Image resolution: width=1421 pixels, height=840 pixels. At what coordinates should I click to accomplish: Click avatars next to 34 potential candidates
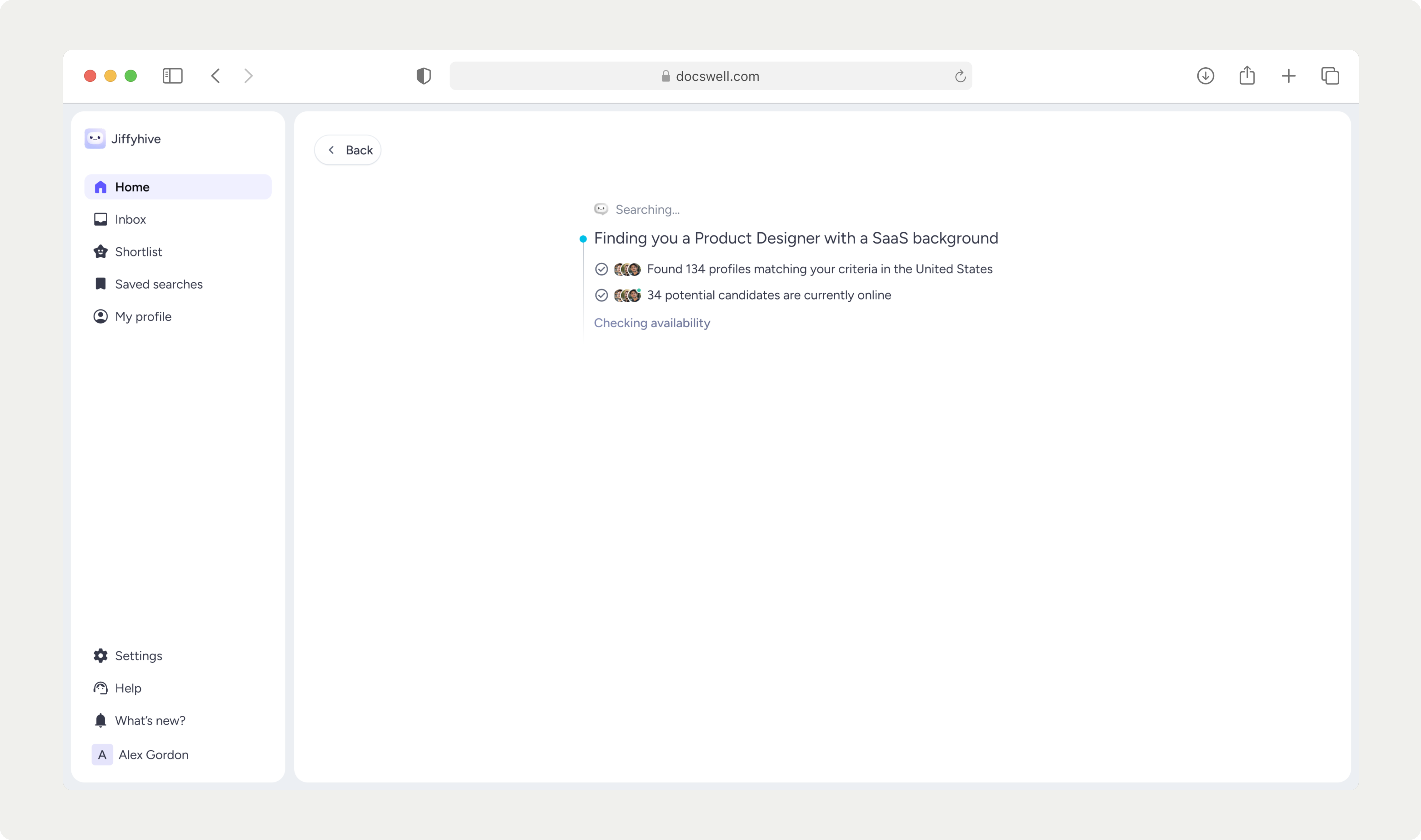627,295
